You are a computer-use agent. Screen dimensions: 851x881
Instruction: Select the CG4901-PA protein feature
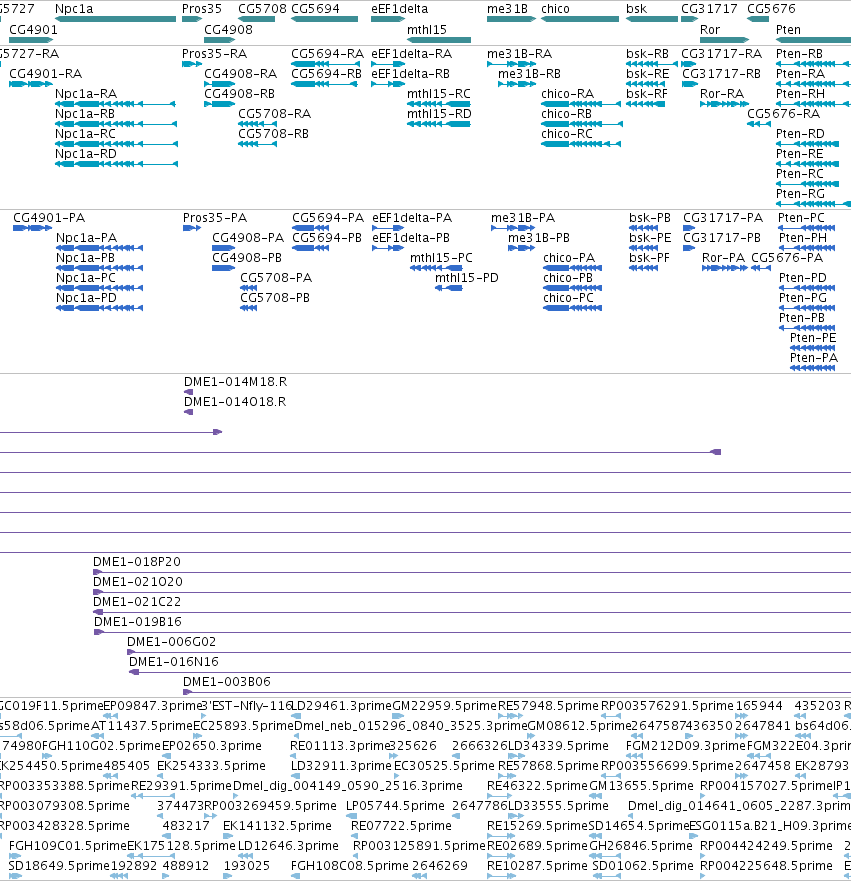tap(32, 228)
